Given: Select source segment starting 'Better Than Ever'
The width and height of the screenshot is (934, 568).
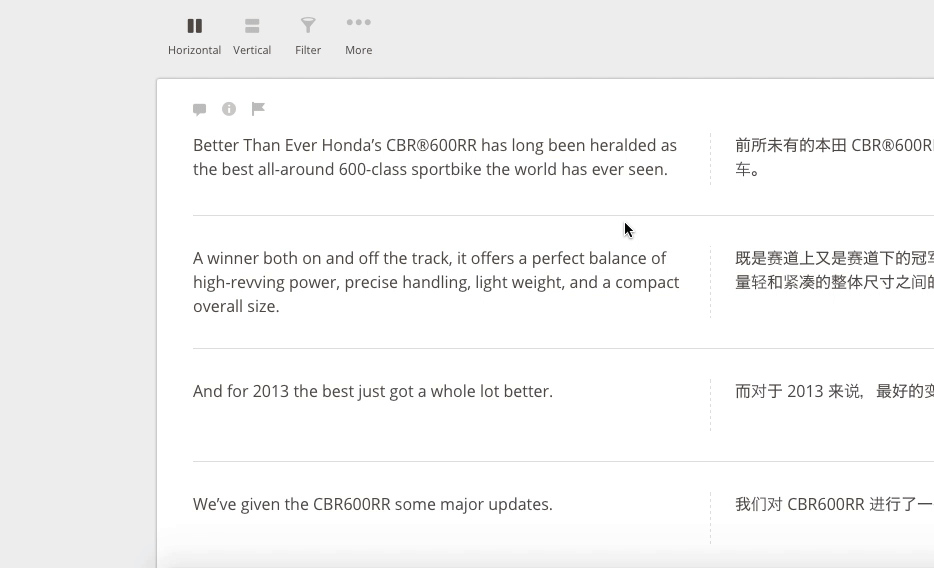Looking at the screenshot, I should [435, 157].
